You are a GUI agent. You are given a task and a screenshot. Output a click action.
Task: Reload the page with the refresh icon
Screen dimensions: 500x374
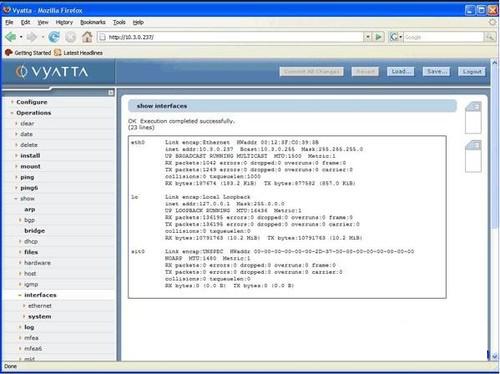tap(54, 37)
